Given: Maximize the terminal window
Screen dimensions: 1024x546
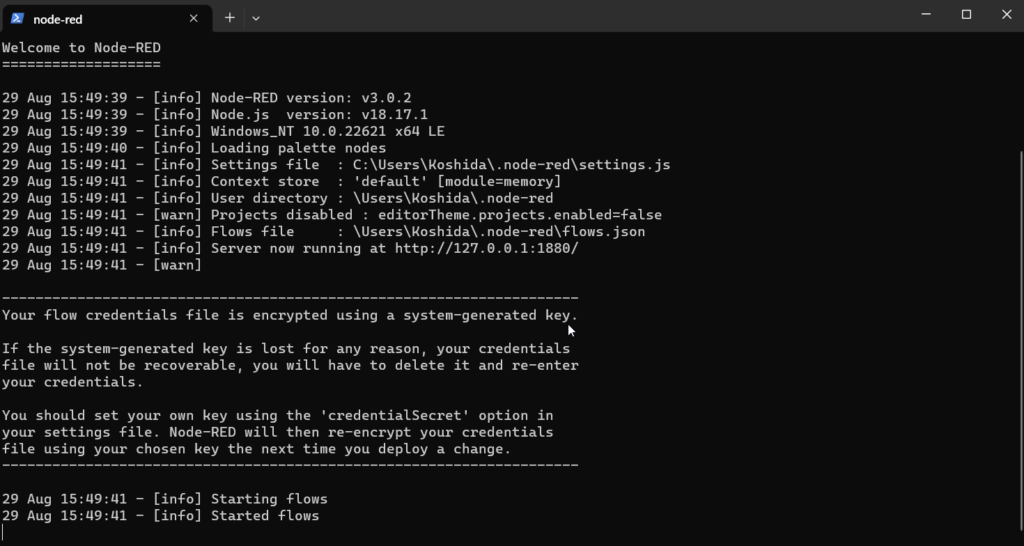Looking at the screenshot, I should (966, 14).
